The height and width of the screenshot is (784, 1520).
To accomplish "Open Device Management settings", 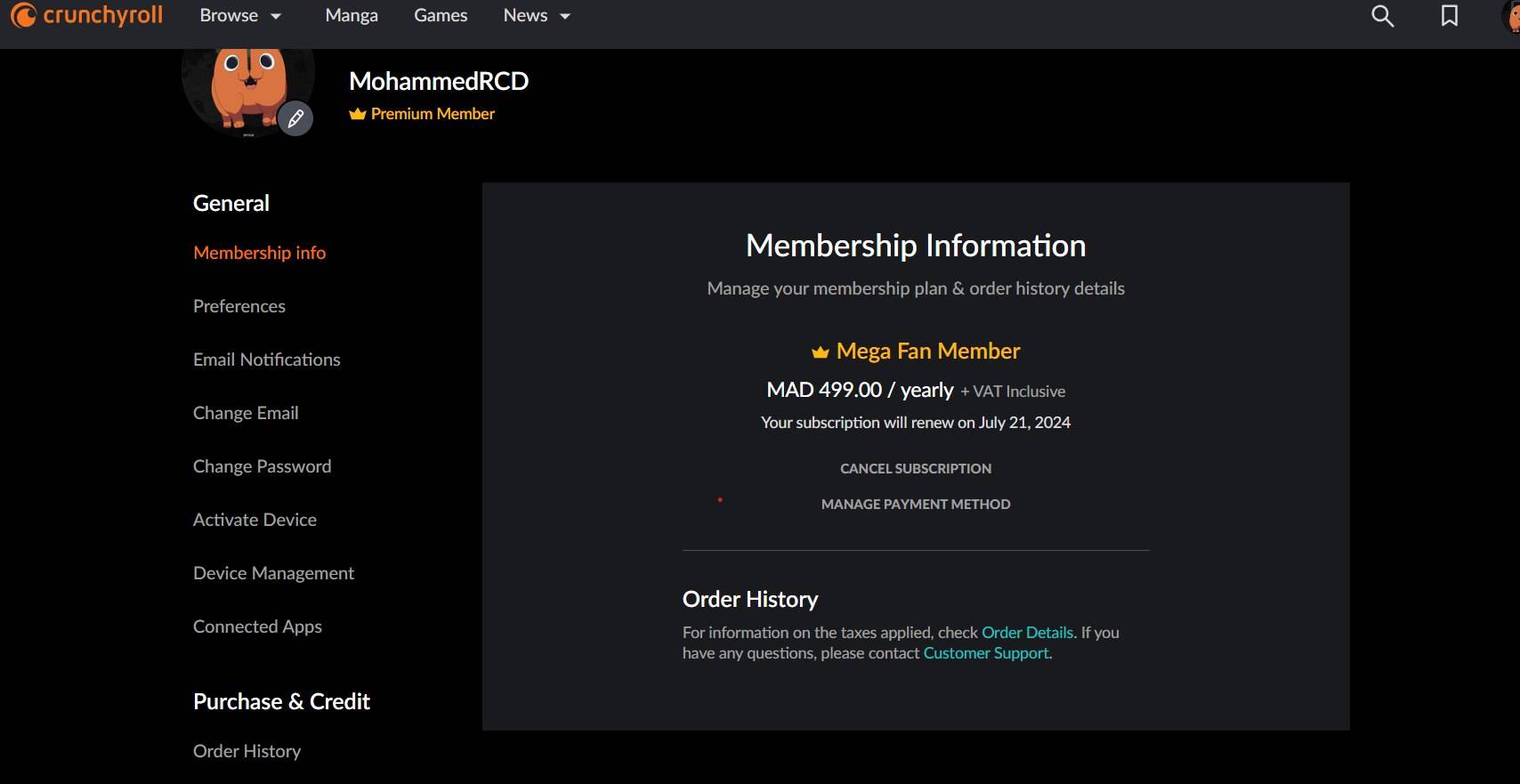I will (273, 573).
